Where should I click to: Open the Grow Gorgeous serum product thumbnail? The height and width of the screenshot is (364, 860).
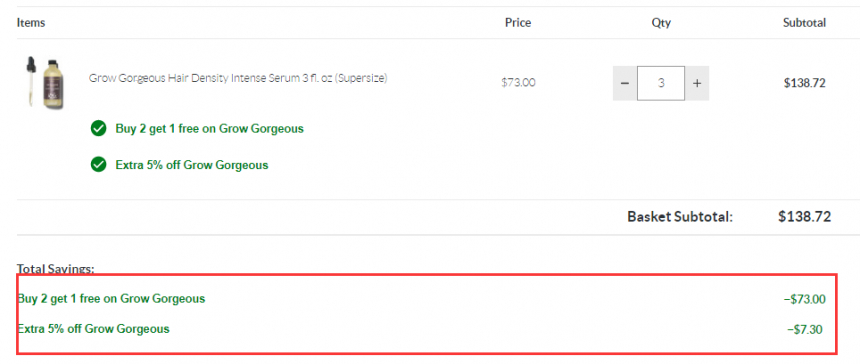point(44,83)
